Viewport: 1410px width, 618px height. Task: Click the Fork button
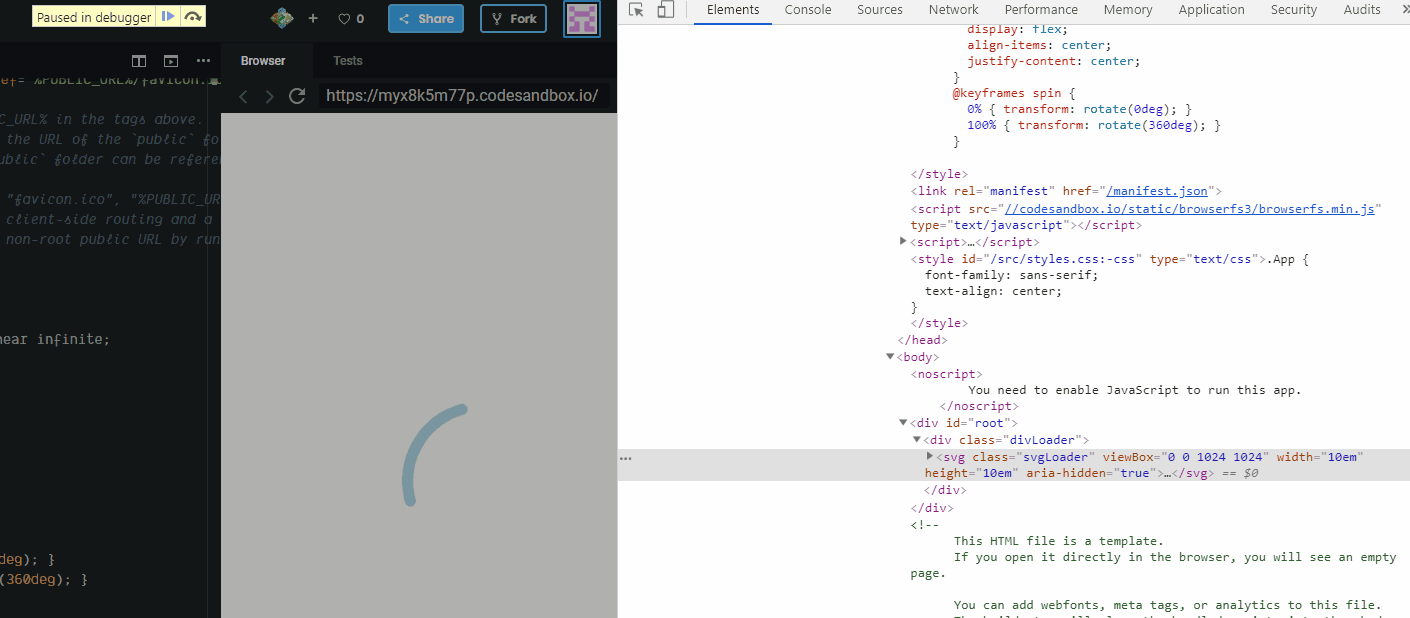pos(513,18)
